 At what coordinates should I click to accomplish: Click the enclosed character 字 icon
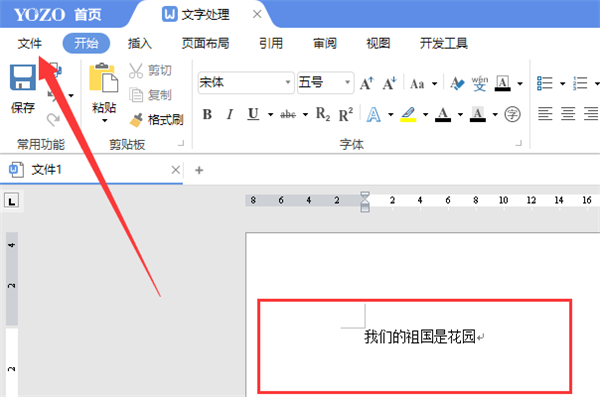[x=512, y=114]
